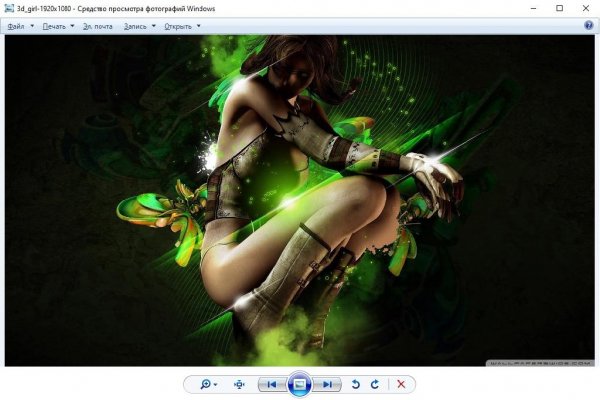Minimize the photo viewer window
The height and width of the screenshot is (400, 600).
point(533,8)
